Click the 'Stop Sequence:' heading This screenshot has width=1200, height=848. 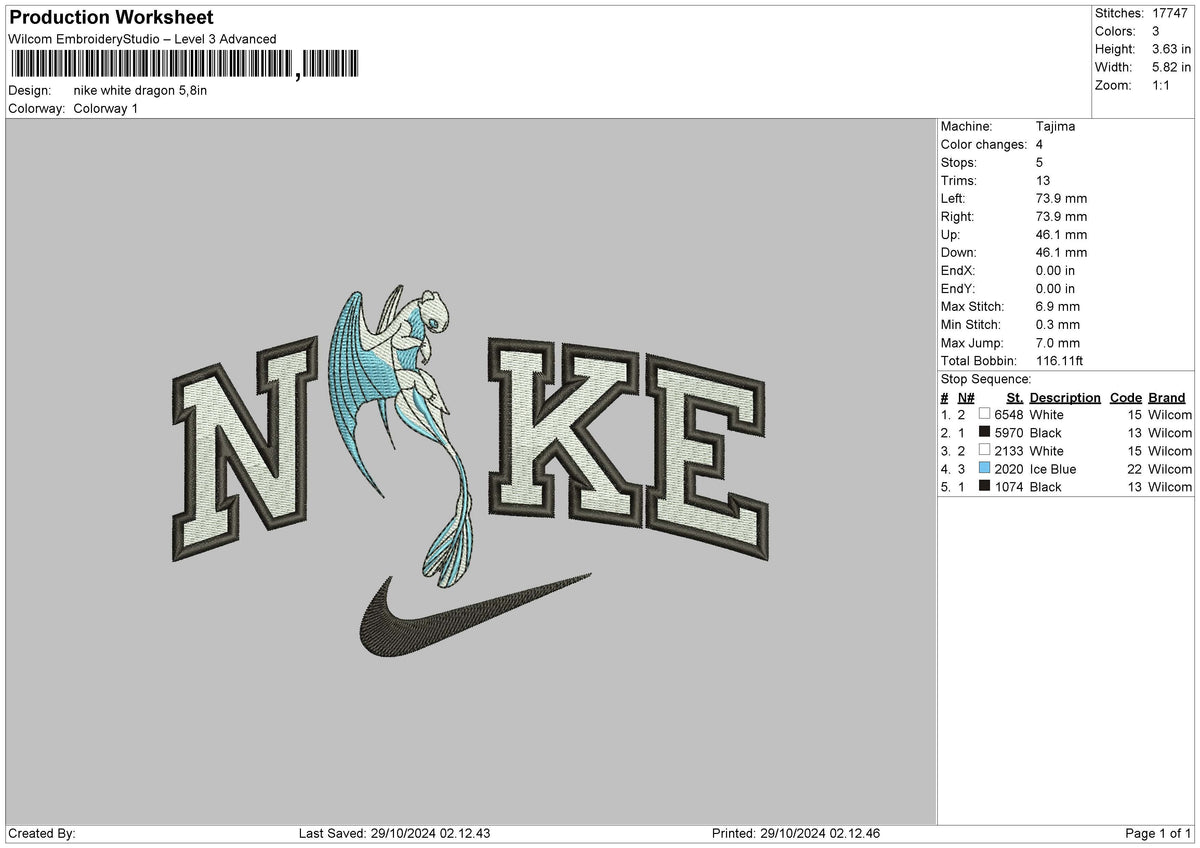pos(986,379)
